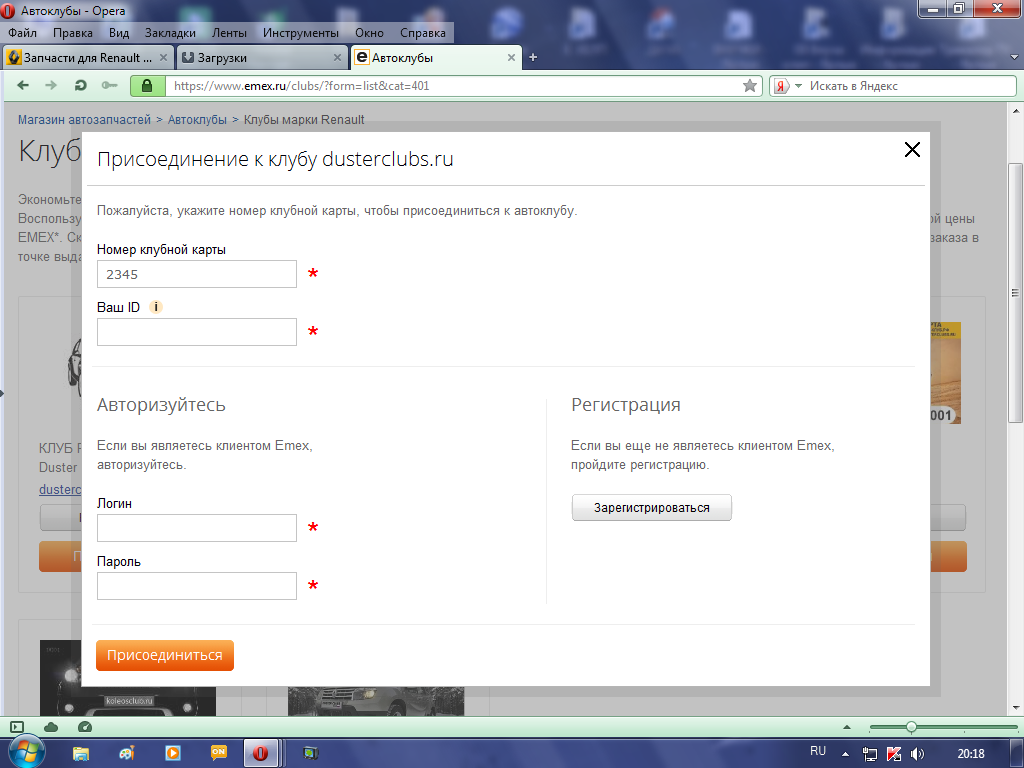Screen dimensions: 1024x768
Task: Open the Kaspersky tray icon
Action: [x=894, y=754]
